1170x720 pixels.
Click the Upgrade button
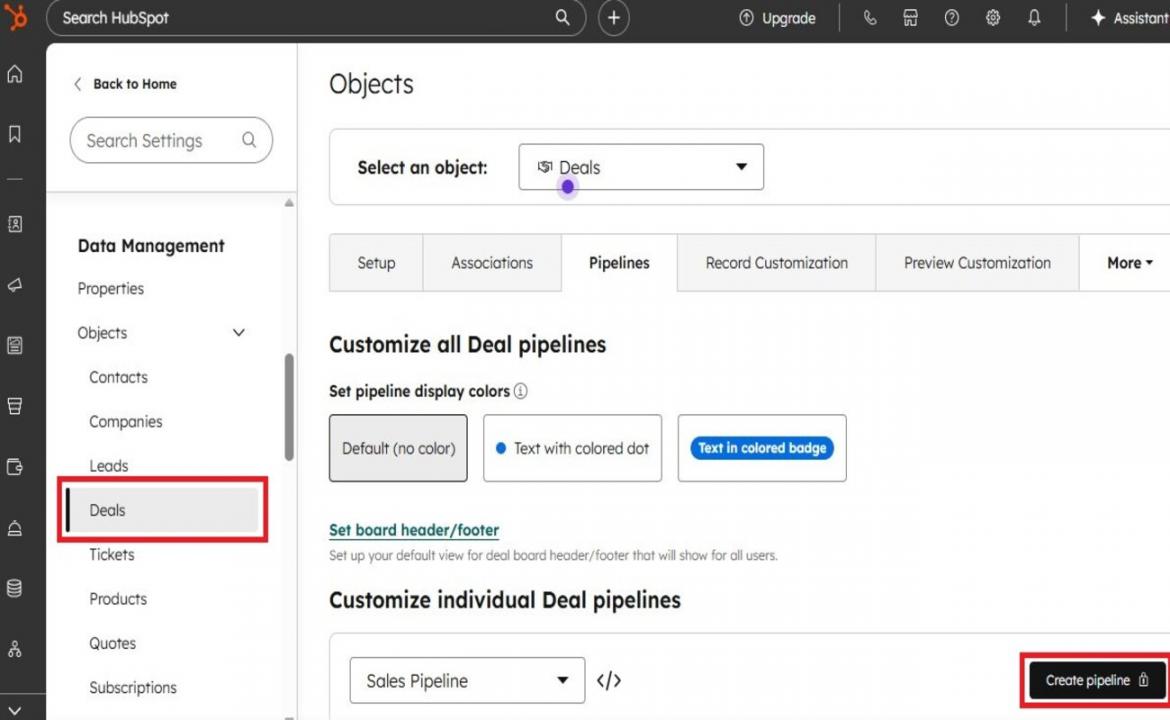click(x=778, y=18)
